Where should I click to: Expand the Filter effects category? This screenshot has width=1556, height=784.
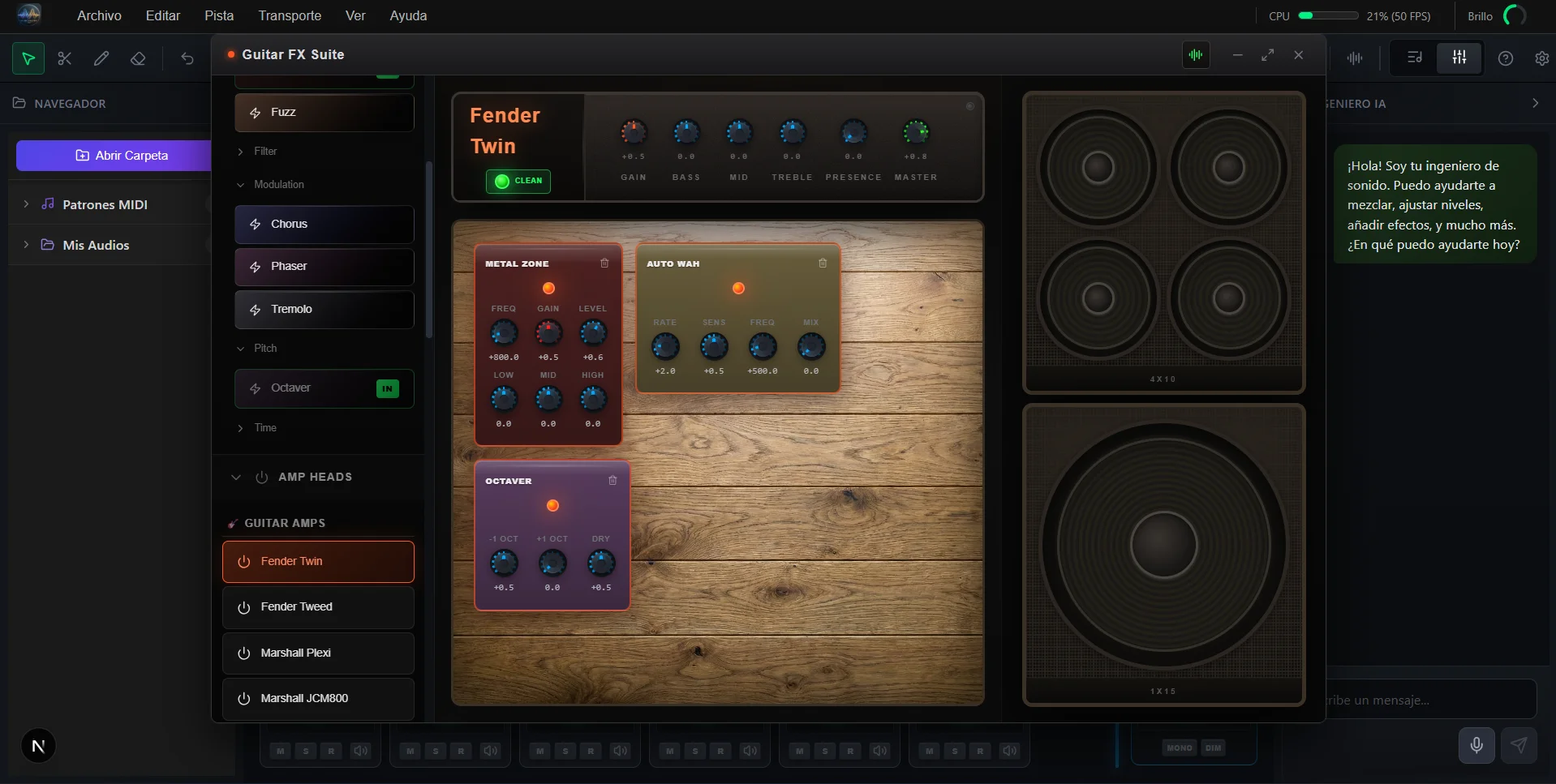click(x=265, y=152)
